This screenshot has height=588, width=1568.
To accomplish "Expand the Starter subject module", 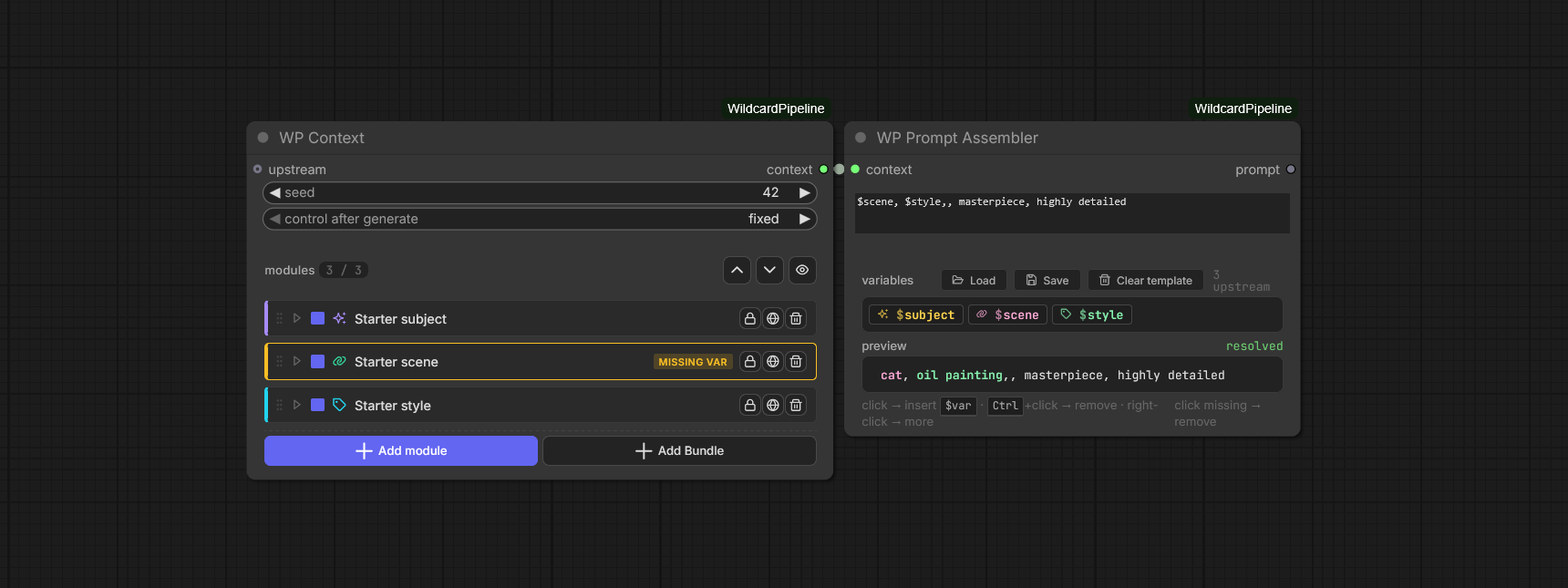I will (x=297, y=318).
